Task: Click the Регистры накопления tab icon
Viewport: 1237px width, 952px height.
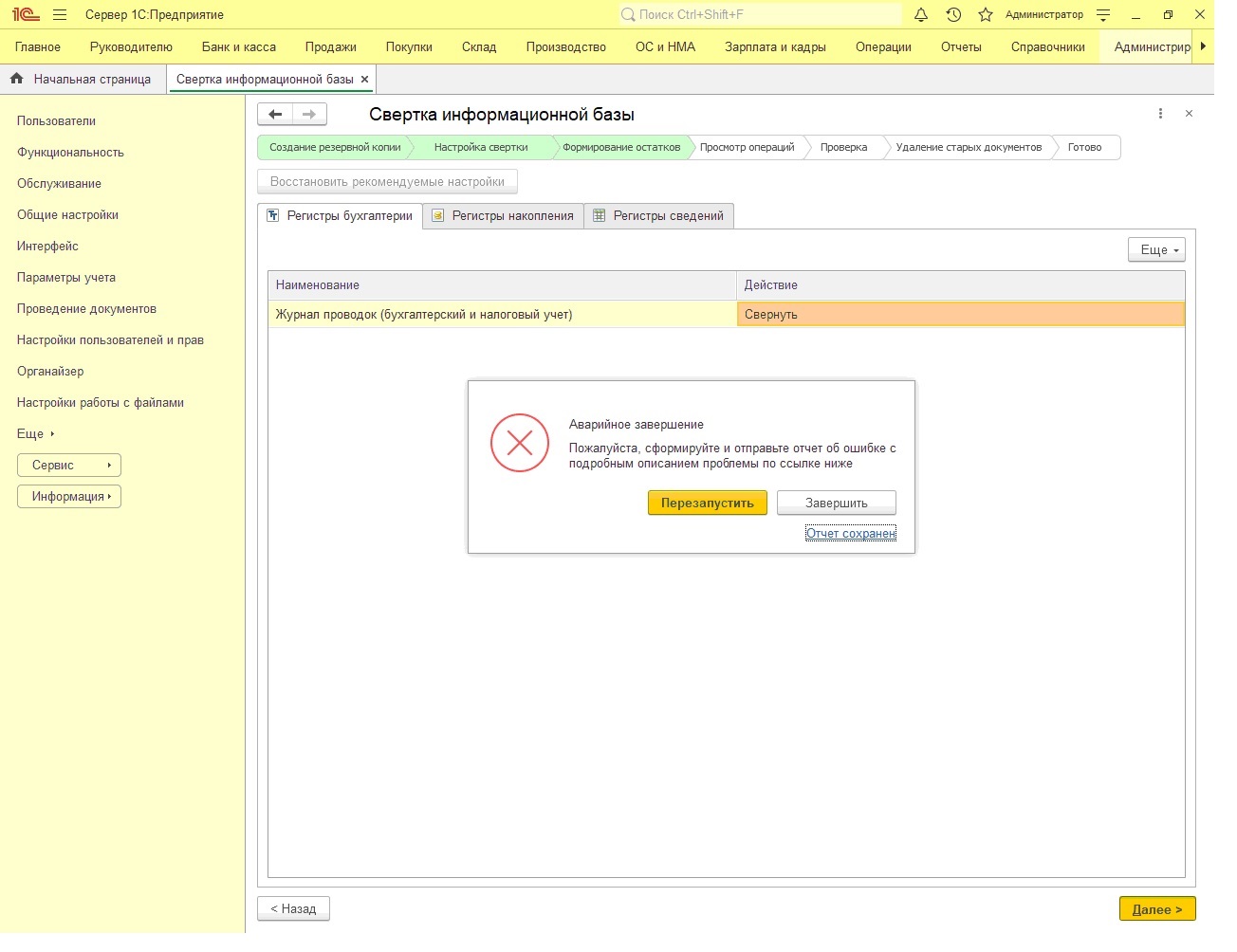Action: [438, 215]
